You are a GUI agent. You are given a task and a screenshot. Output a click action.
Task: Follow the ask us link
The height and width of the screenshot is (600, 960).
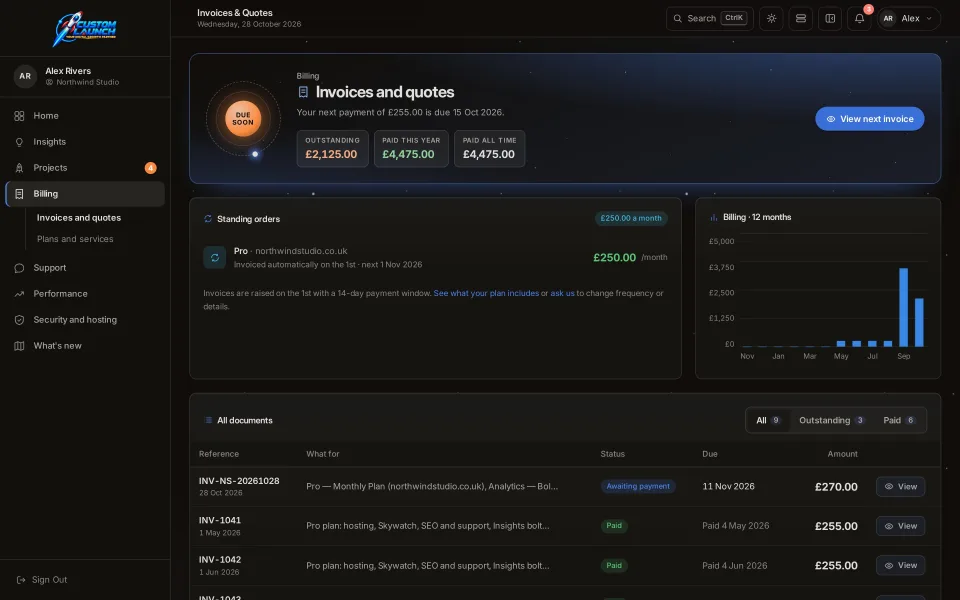[562, 293]
